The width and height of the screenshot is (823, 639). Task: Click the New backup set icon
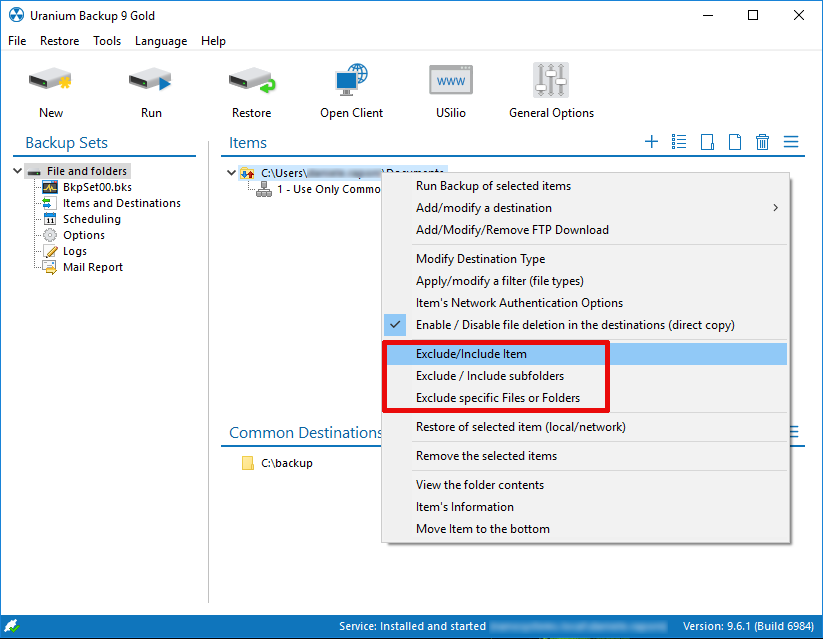[x=51, y=82]
